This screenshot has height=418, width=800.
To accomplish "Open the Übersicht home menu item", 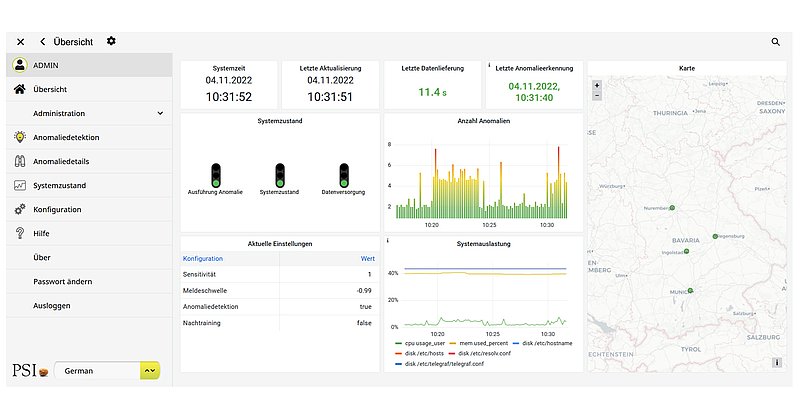I will coord(50,89).
